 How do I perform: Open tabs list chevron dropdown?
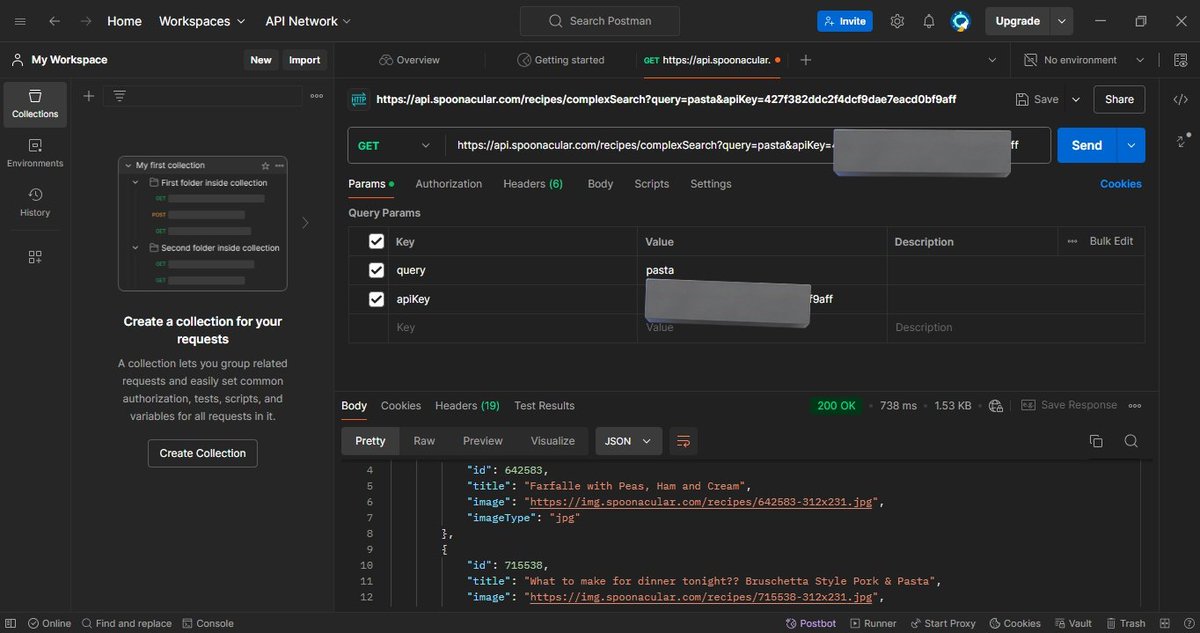click(992, 60)
